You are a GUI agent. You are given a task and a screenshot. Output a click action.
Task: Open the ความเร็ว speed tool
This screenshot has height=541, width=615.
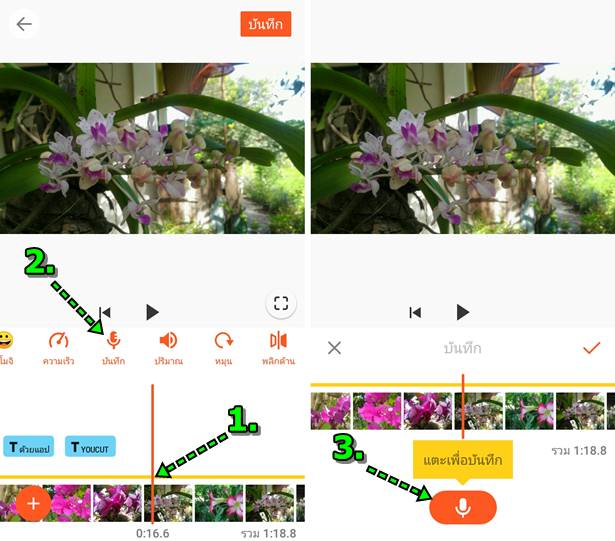(x=58, y=348)
